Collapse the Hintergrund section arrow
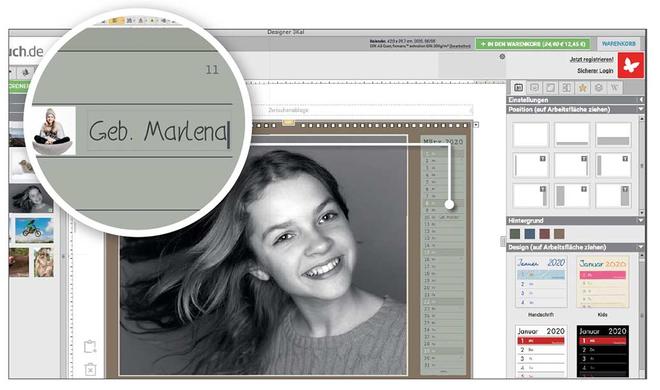The height and width of the screenshot is (390, 660). point(641,220)
